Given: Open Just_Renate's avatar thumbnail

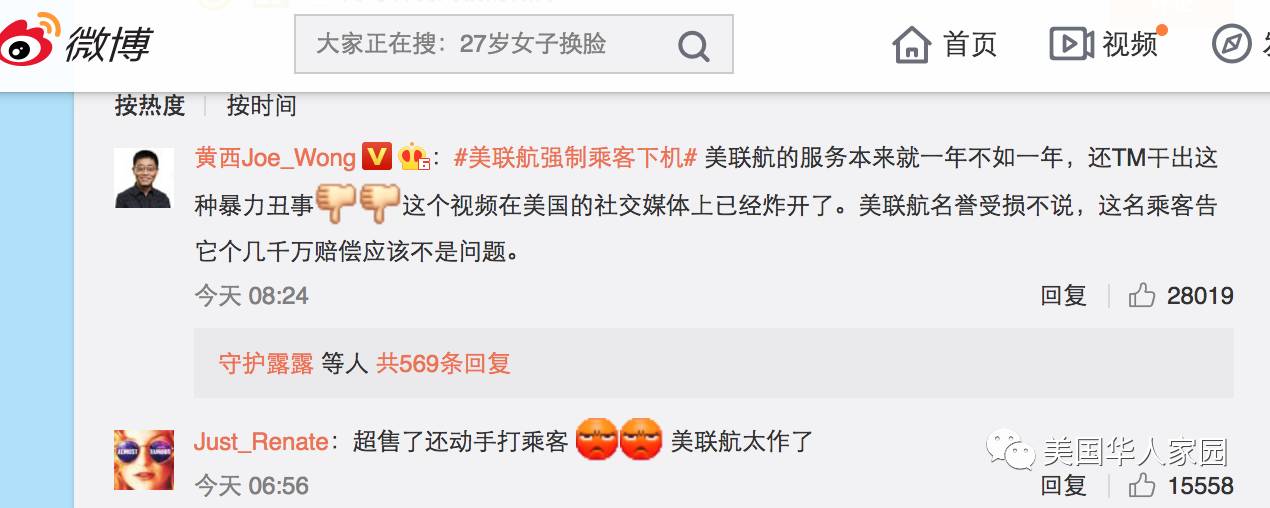Looking at the screenshot, I should pyautogui.click(x=143, y=459).
